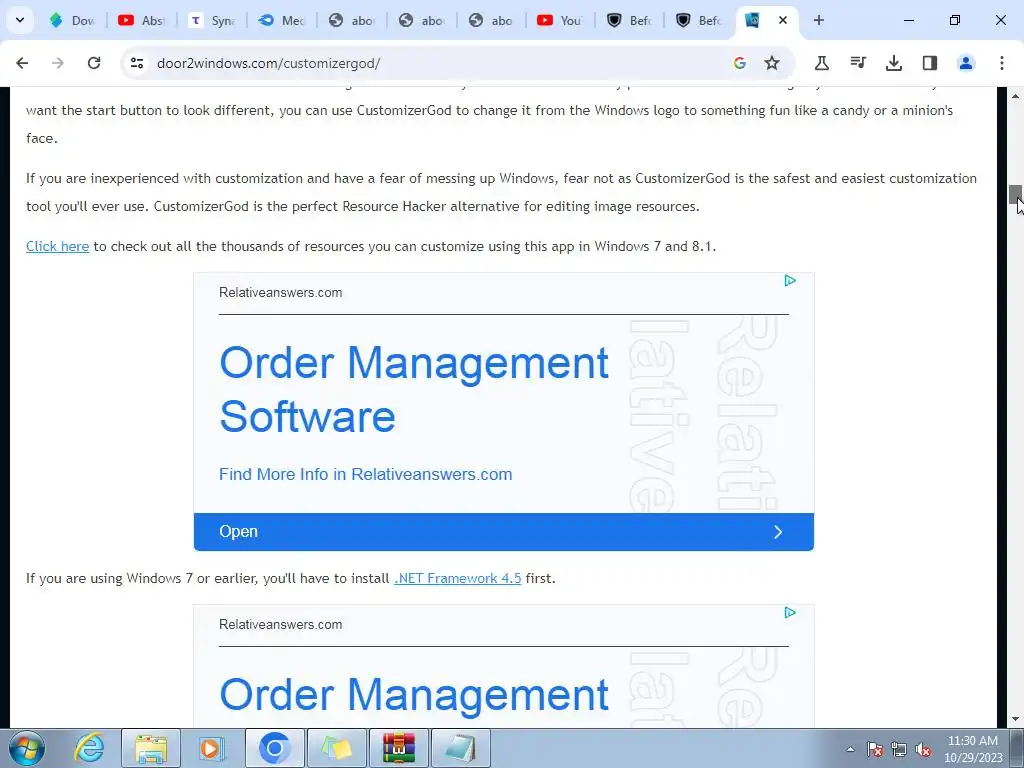Image resolution: width=1024 pixels, height=768 pixels.
Task: Open Windows Explorer from taskbar
Action: pyautogui.click(x=151, y=748)
